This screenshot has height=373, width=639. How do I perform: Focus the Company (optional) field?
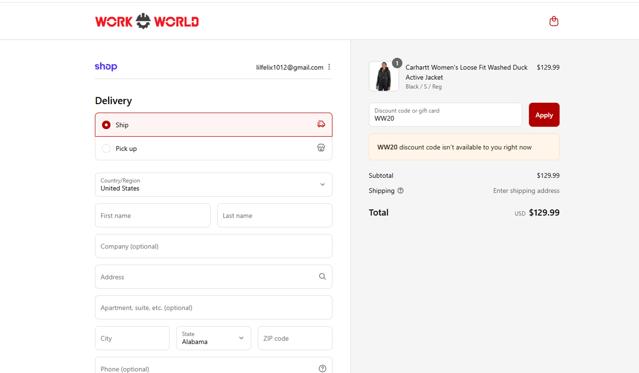tap(214, 246)
